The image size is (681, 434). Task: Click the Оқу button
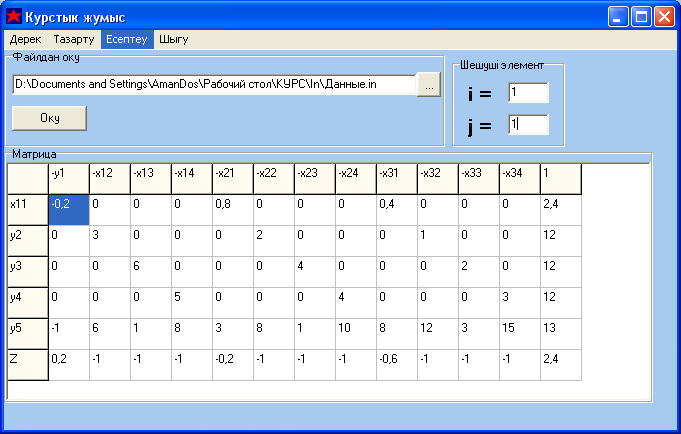[x=50, y=118]
